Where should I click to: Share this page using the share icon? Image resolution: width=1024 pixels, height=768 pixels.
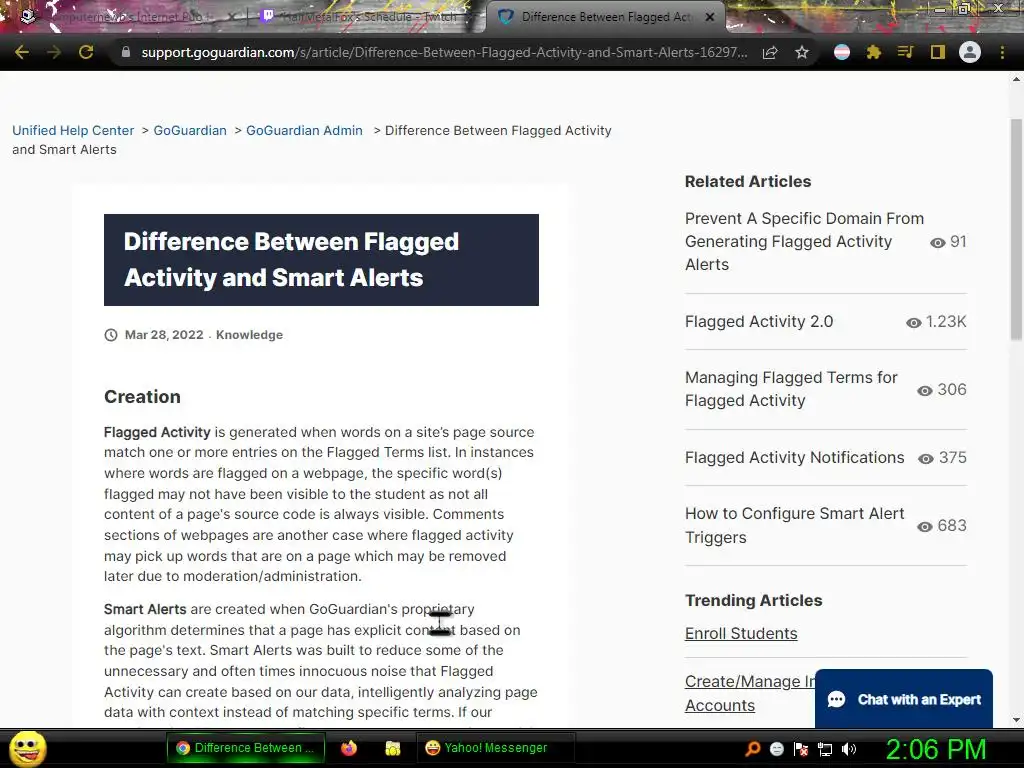pyautogui.click(x=770, y=52)
